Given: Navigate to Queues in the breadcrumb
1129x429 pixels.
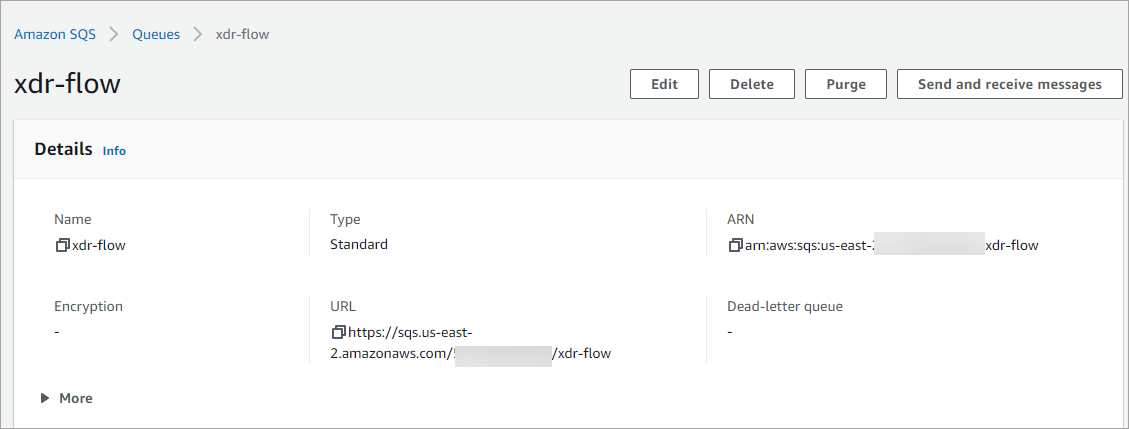Looking at the screenshot, I should point(156,34).
